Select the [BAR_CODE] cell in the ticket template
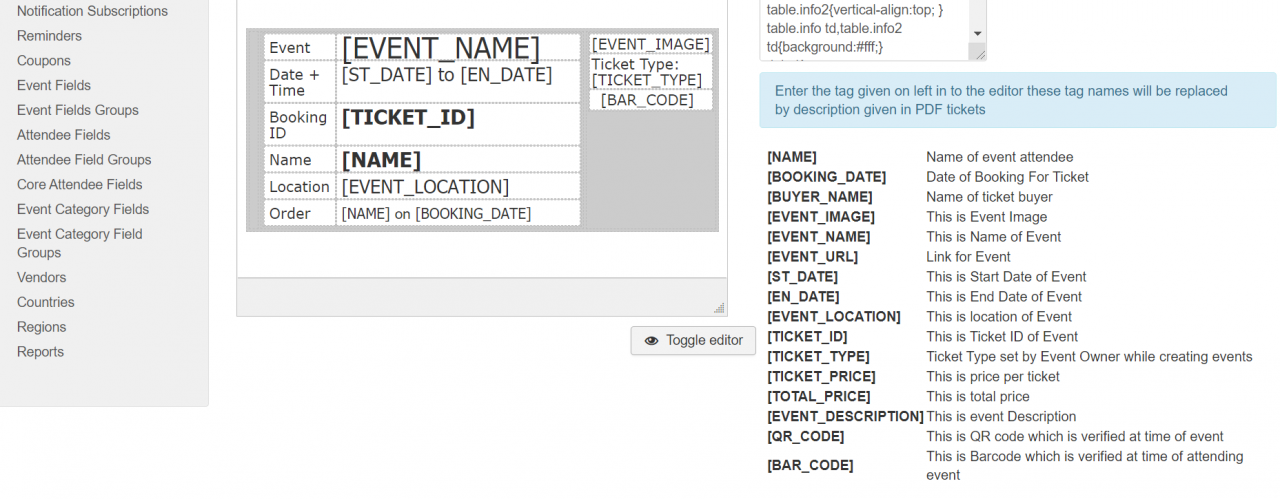 coord(647,100)
